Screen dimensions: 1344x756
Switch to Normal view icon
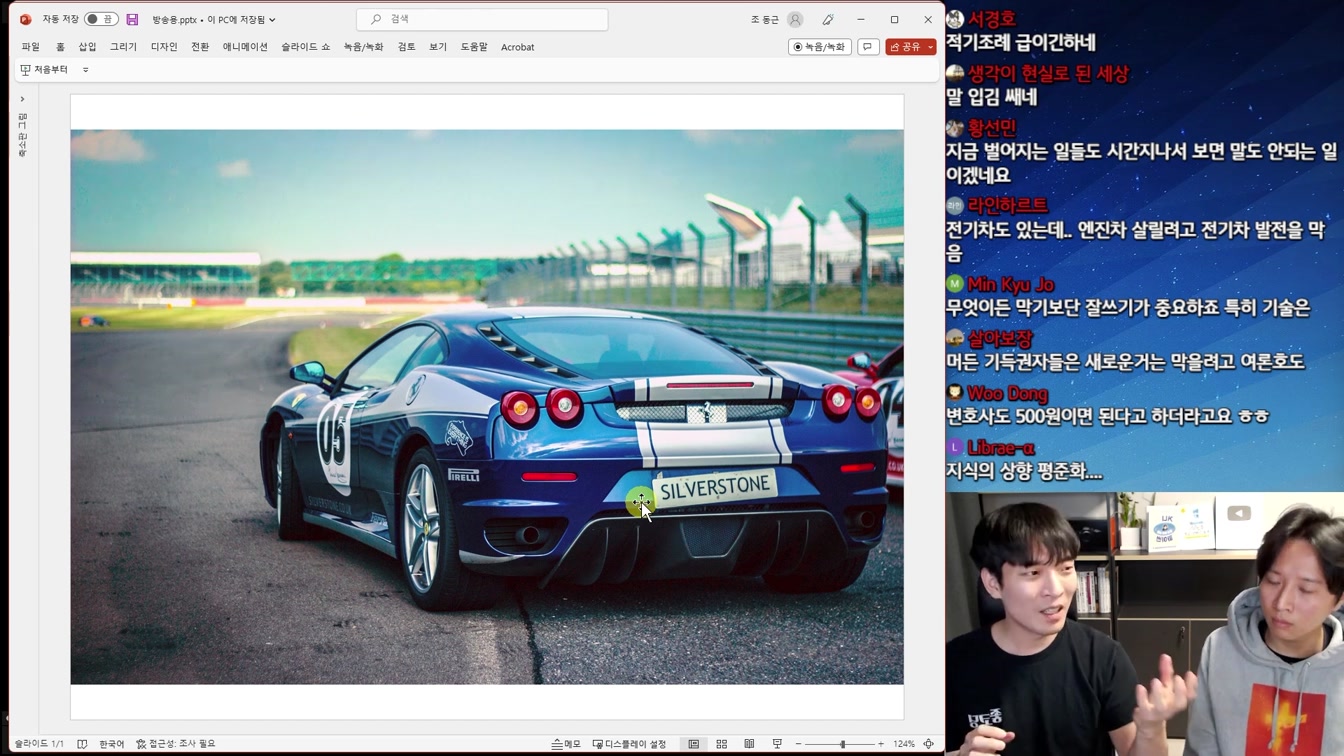pyautogui.click(x=693, y=744)
